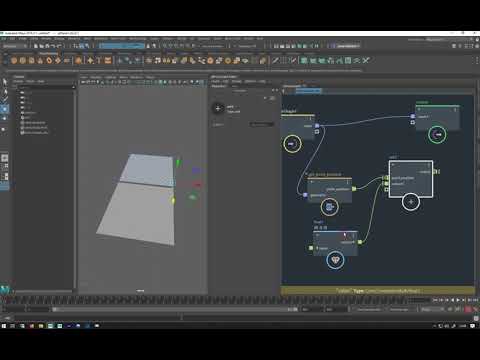Click the polygon type (T) shelf icon

tap(99, 61)
